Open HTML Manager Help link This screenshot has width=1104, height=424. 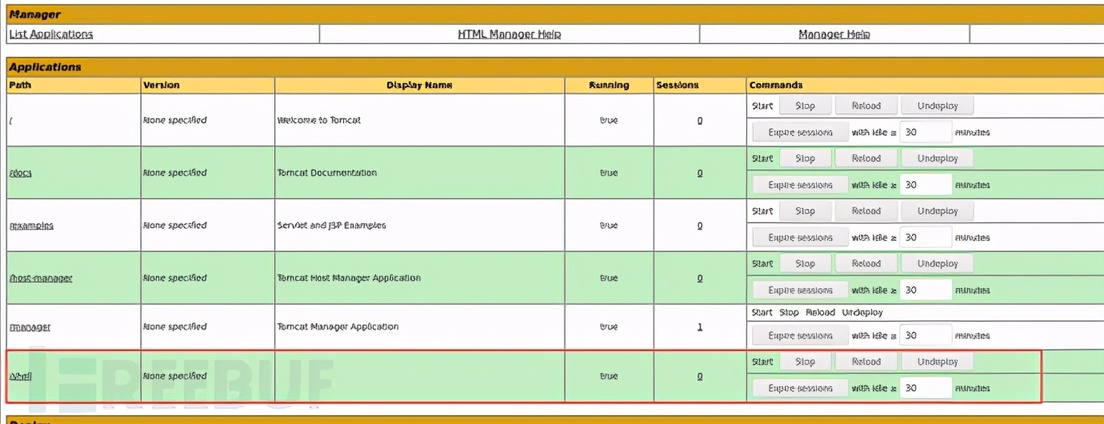pyautogui.click(x=509, y=34)
